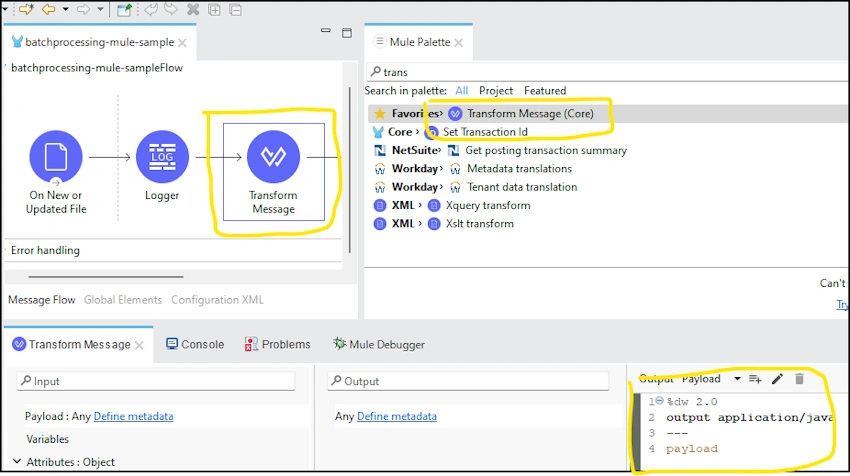Switch to the Configuration XML view tab
Screen dimensions: 850x476
pyautogui.click(x=217, y=300)
